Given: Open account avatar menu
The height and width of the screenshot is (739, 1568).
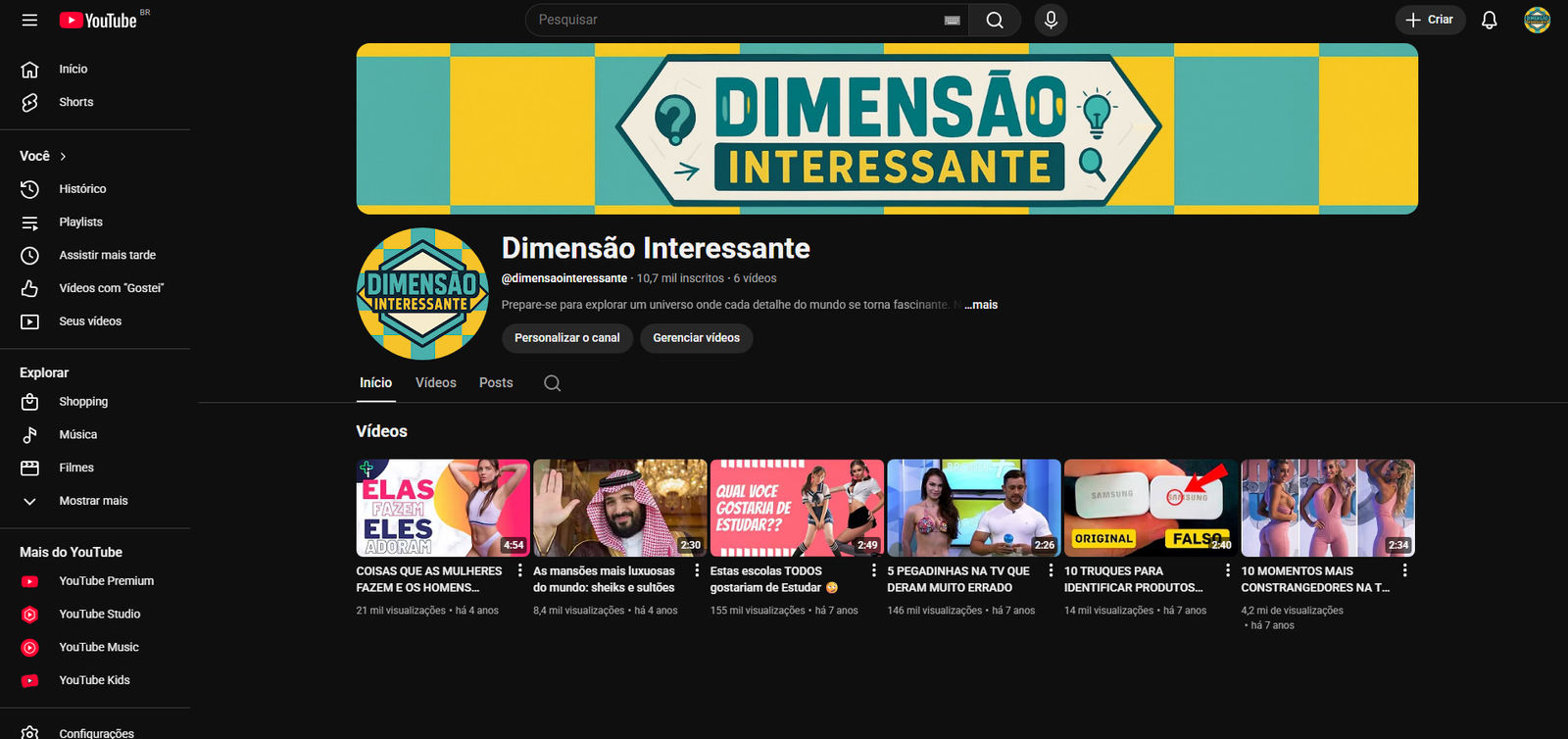Looking at the screenshot, I should tap(1537, 20).
